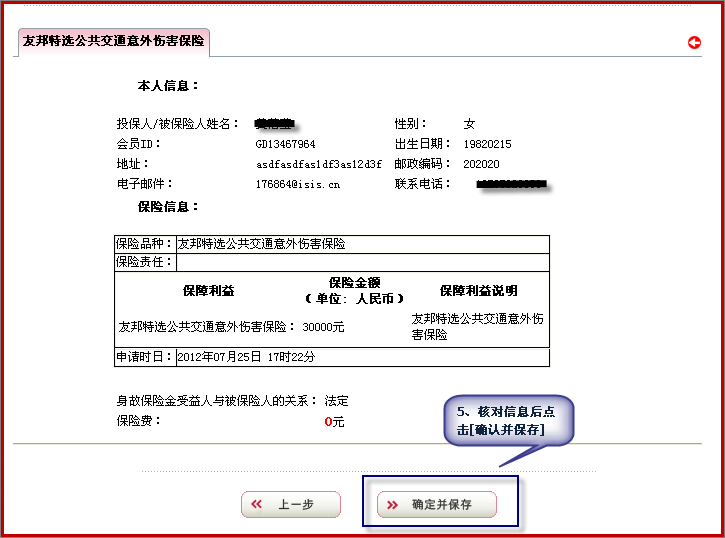Viewport: 725px width, 538px height.
Task: Click the 联系电话 label
Action: 422,184
